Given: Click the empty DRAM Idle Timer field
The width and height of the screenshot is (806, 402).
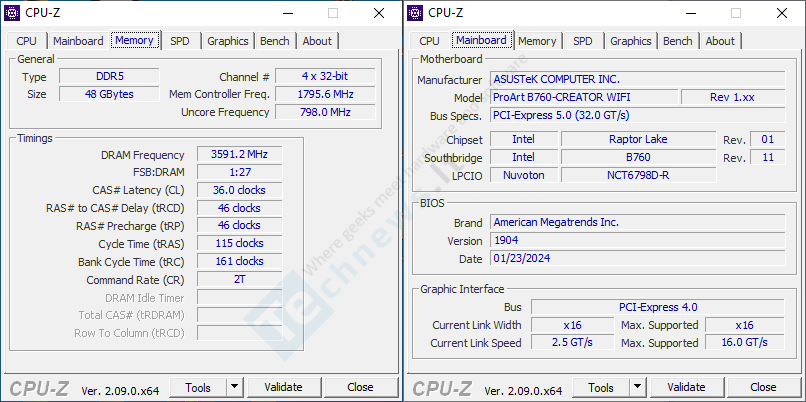Looking at the screenshot, I should (240, 297).
